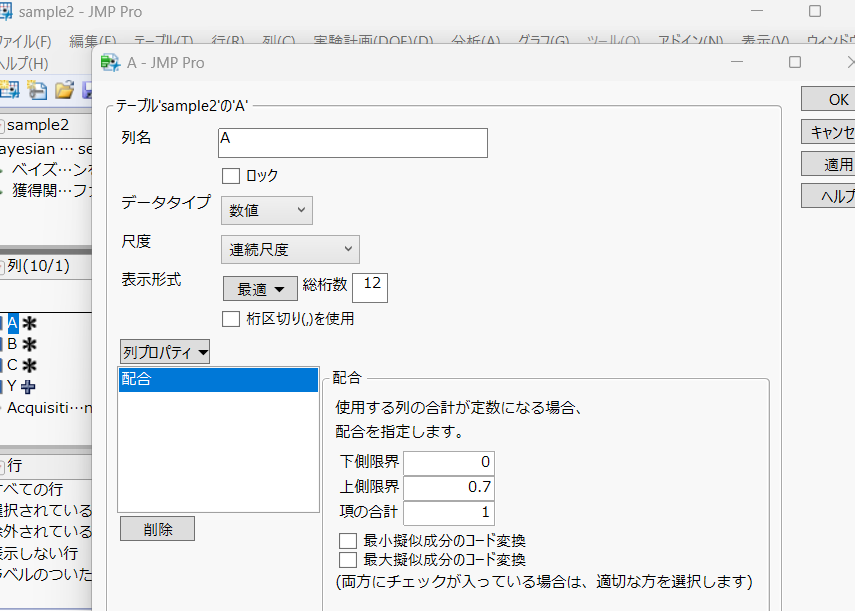Enable the ロック checkbox
This screenshot has width=855, height=611.
coord(231,176)
